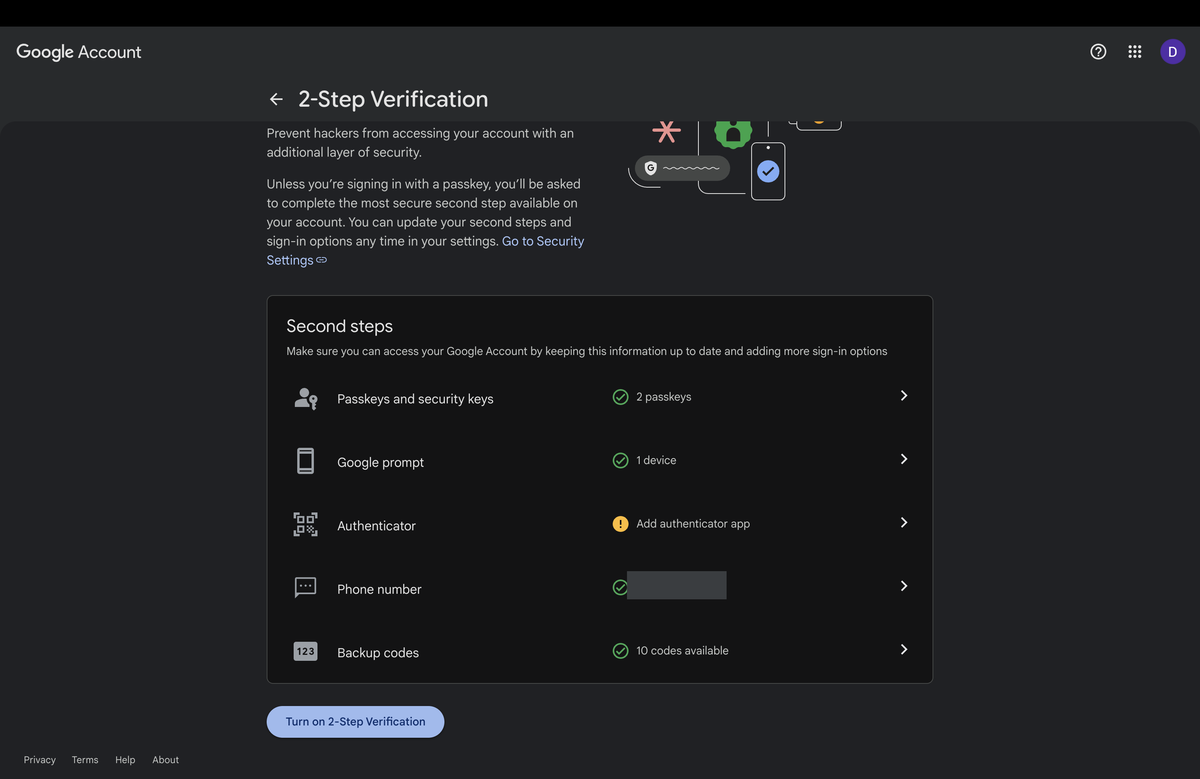Expand the Backup codes row chevron
This screenshot has width=1200, height=779.
[903, 649]
